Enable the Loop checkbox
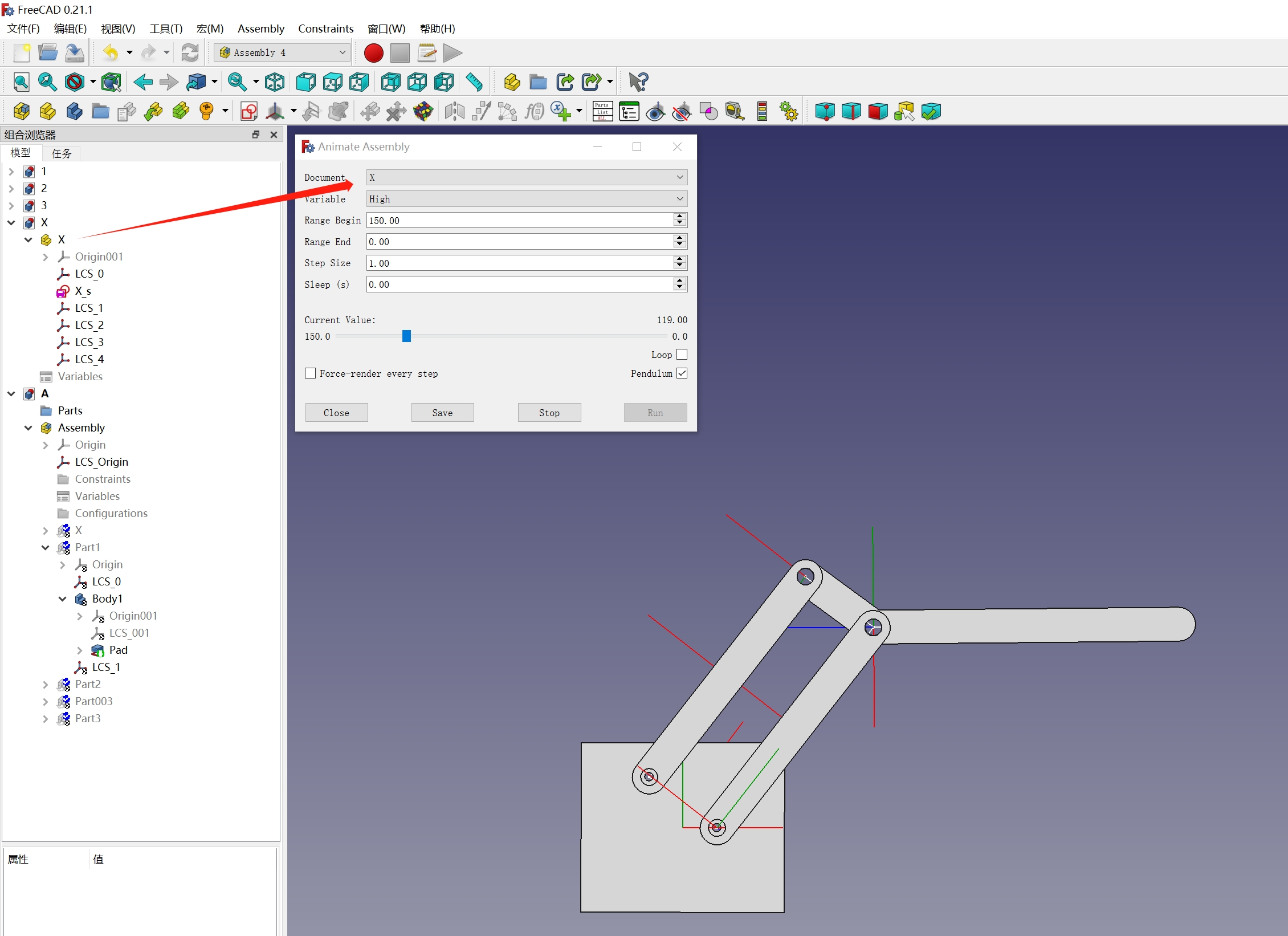This screenshot has width=1288, height=936. pyautogui.click(x=682, y=355)
